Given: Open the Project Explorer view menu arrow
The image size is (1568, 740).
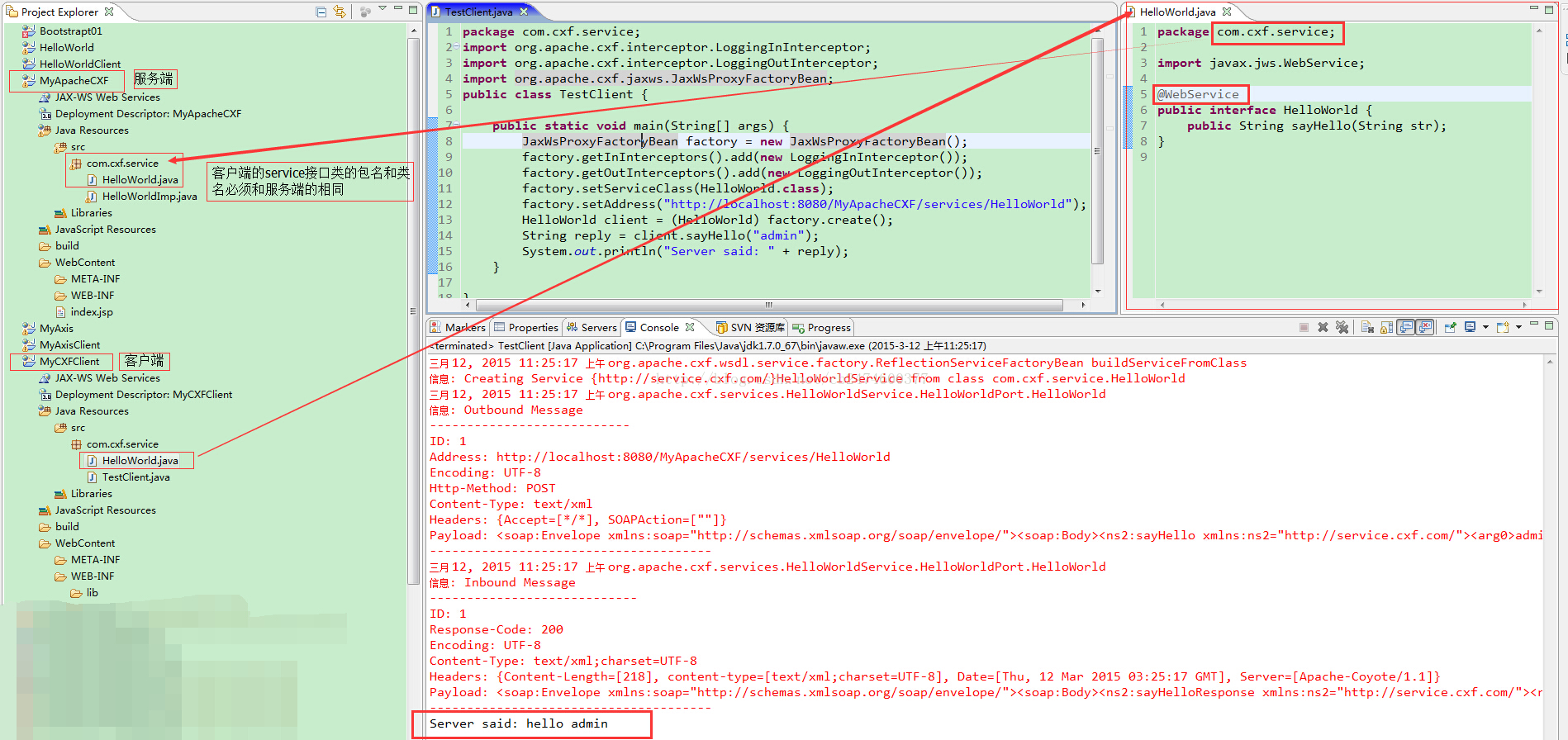Looking at the screenshot, I should (x=382, y=9).
